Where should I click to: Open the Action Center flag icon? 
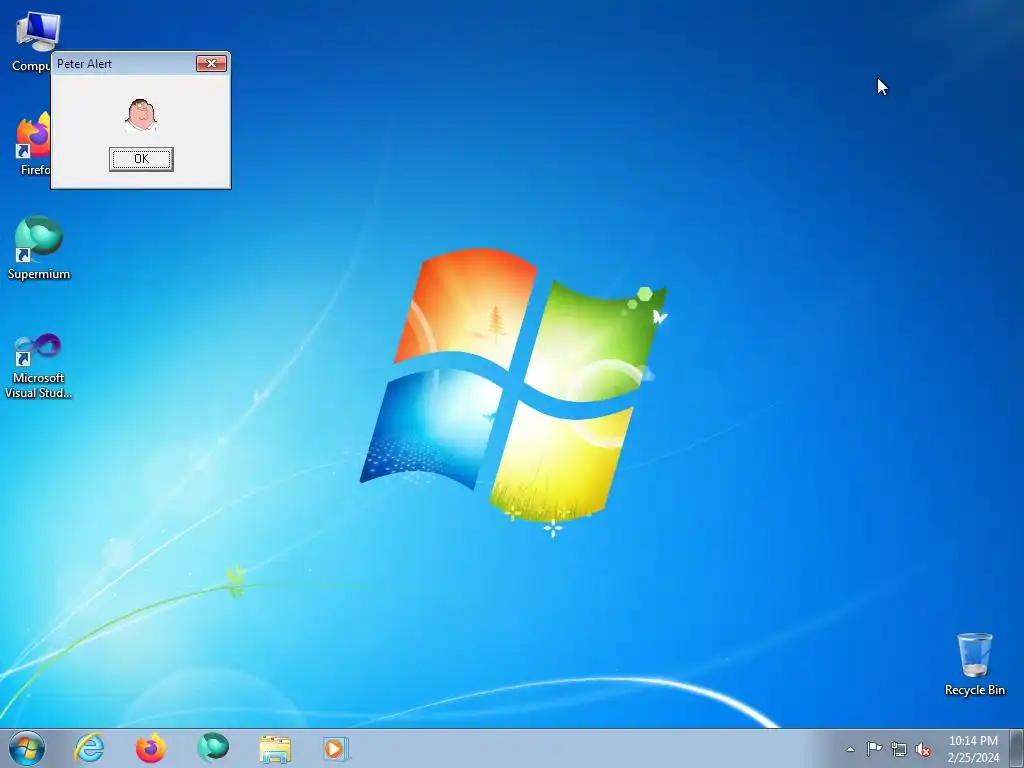coord(874,749)
